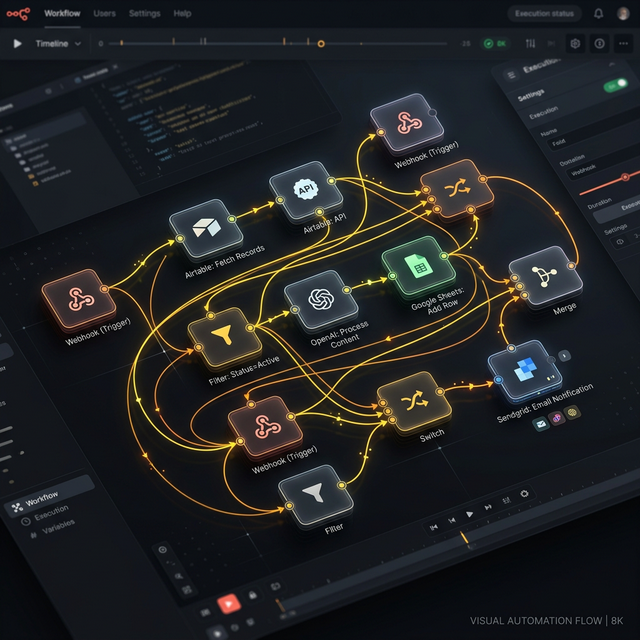The width and height of the screenshot is (640, 640).
Task: Click the lock icon beside the red play button
Action: click(253, 595)
